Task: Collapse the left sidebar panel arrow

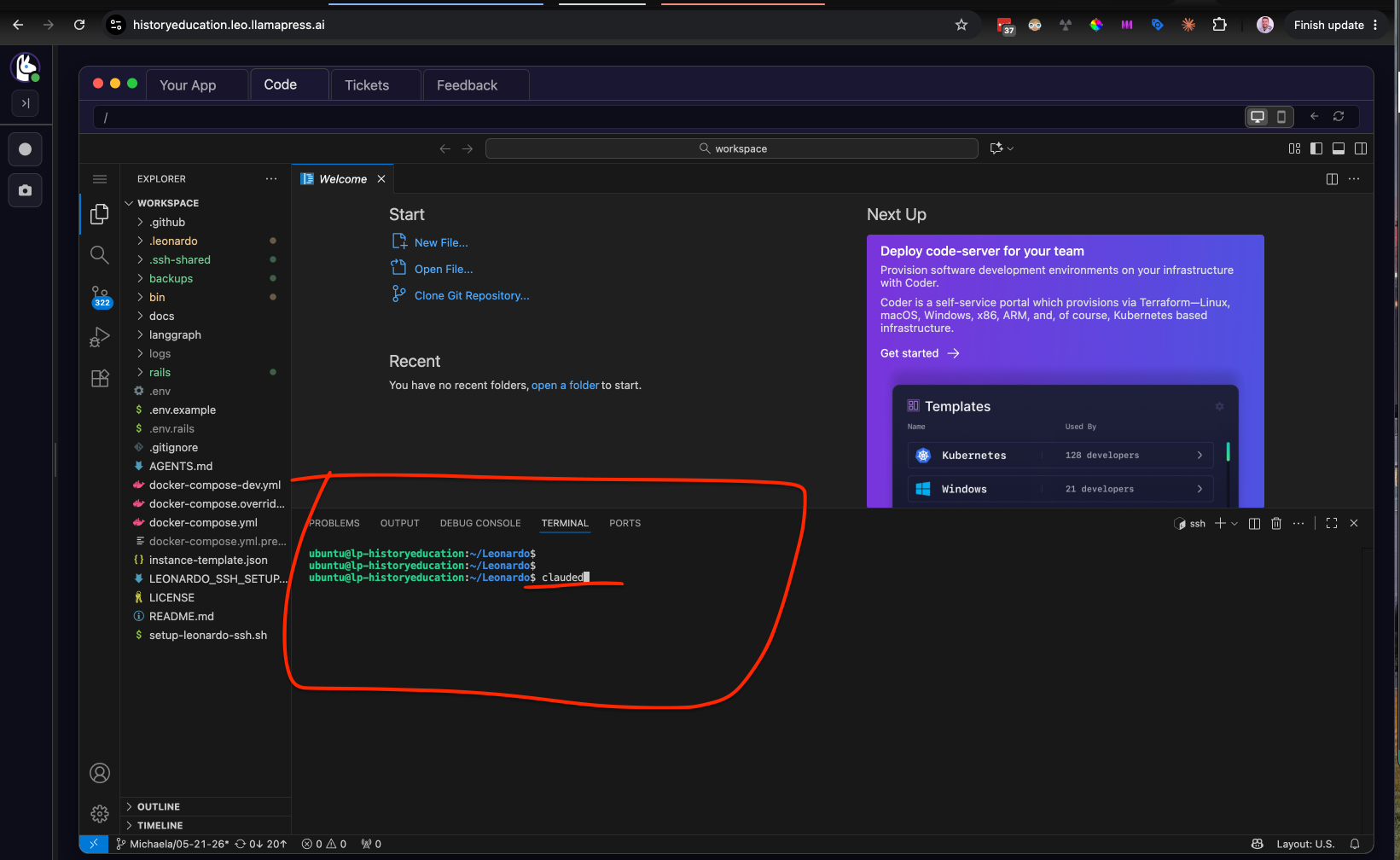Action: coord(26,103)
